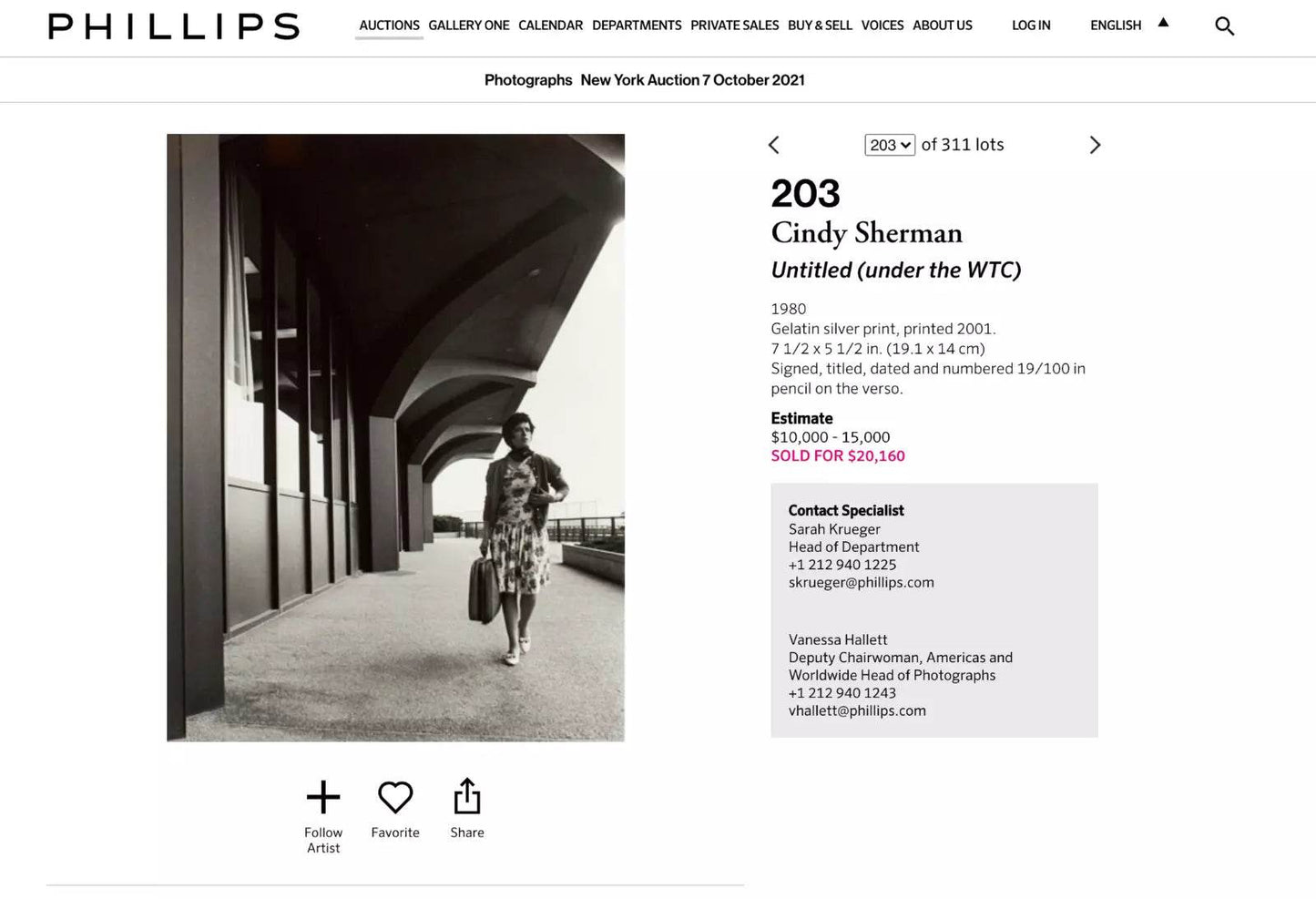Email skrueger@phillips.com

tap(861, 582)
